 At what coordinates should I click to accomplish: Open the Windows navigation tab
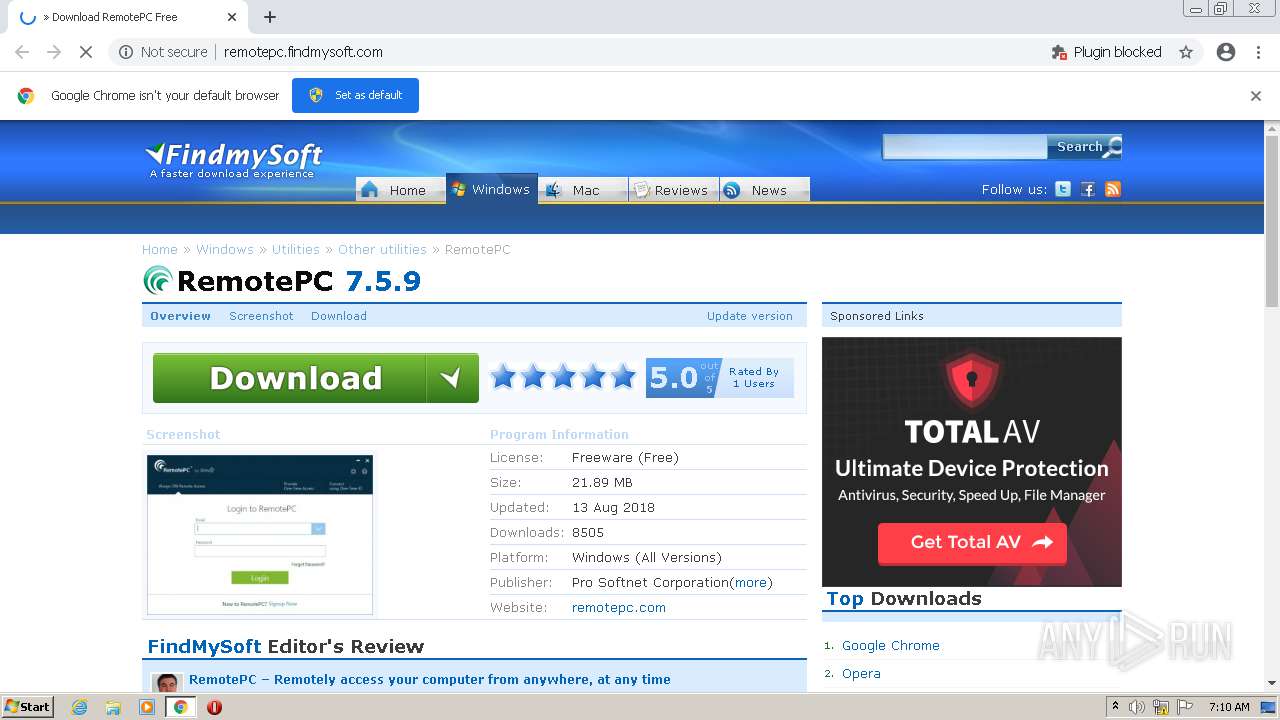492,189
